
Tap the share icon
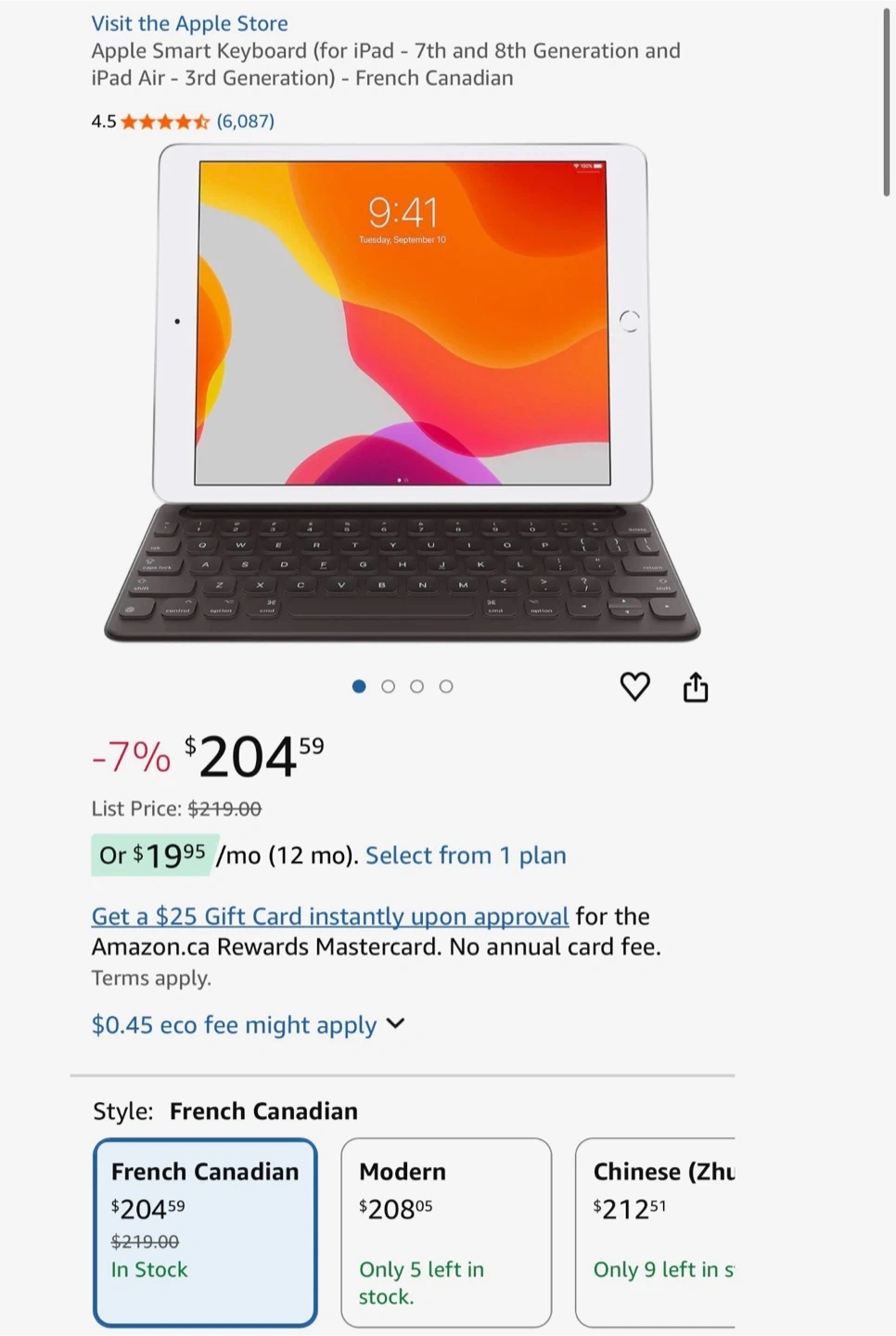point(696,687)
